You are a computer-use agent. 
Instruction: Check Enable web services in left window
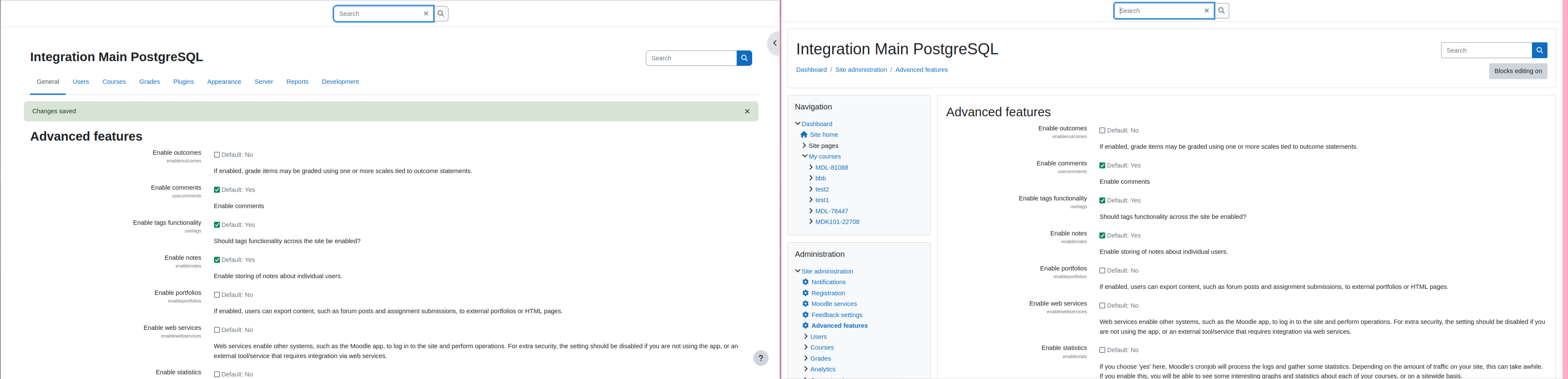click(217, 330)
